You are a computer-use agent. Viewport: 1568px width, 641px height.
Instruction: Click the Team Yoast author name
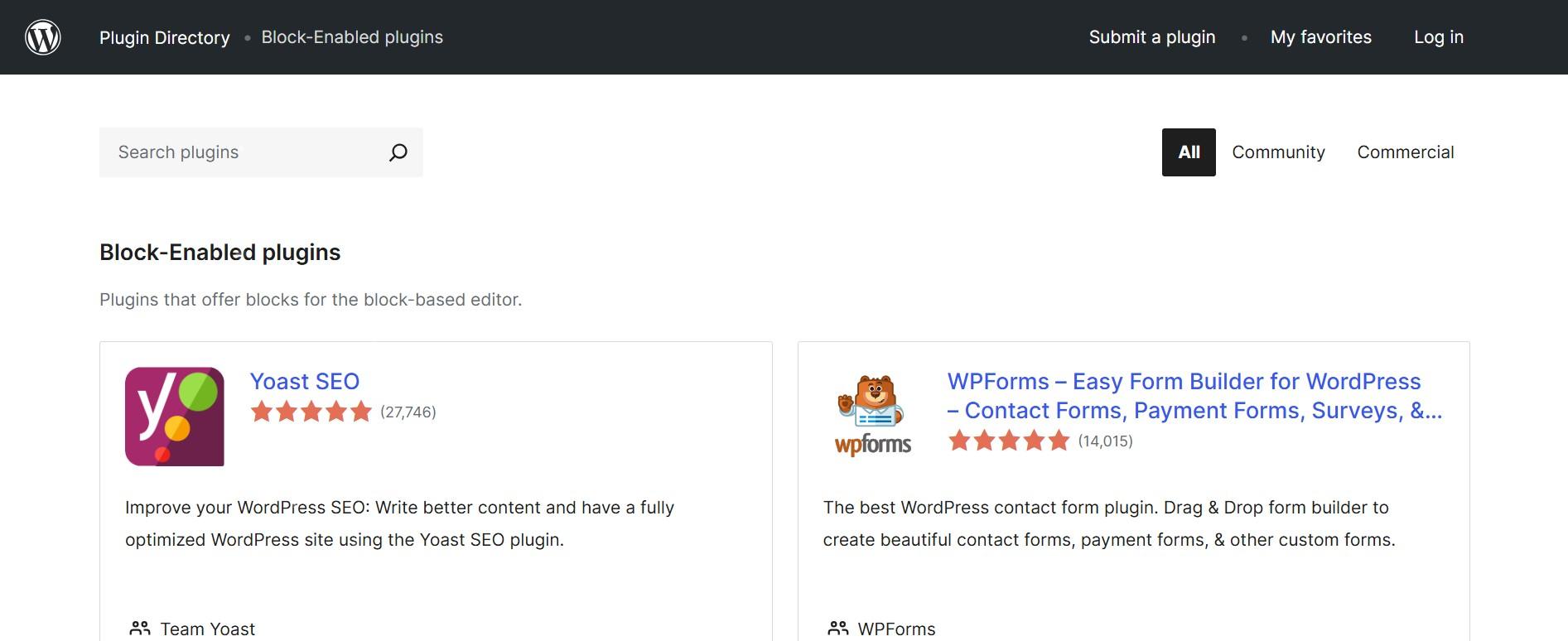tap(208, 629)
